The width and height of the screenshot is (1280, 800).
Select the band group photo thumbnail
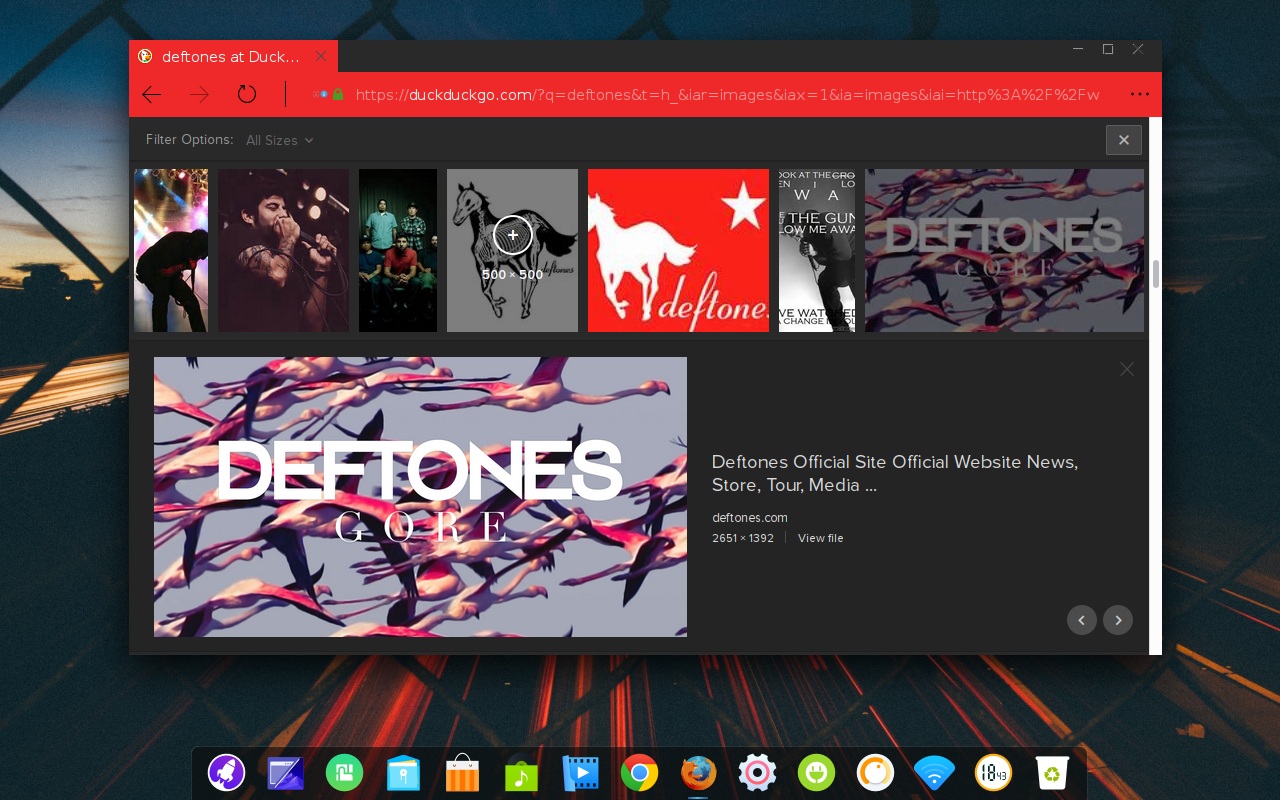(398, 250)
